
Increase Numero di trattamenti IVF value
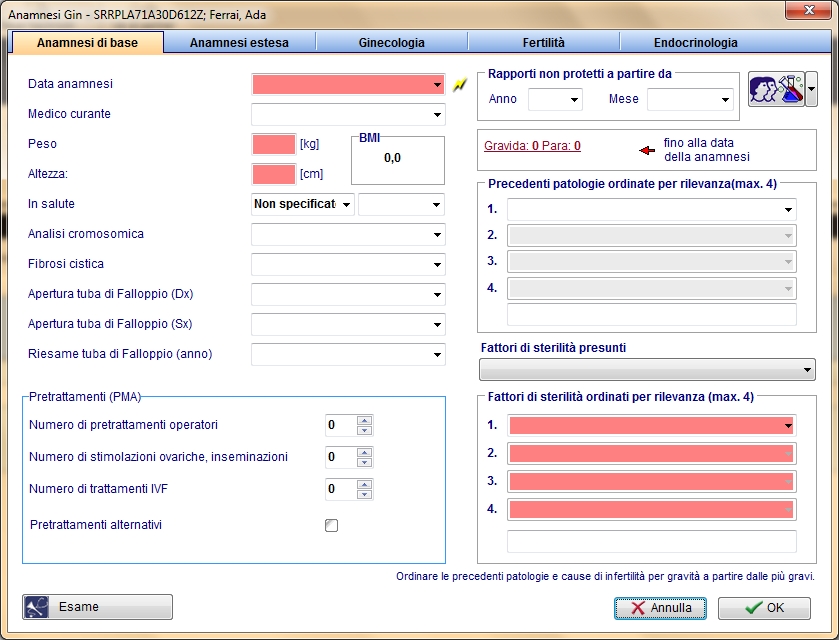(364, 485)
